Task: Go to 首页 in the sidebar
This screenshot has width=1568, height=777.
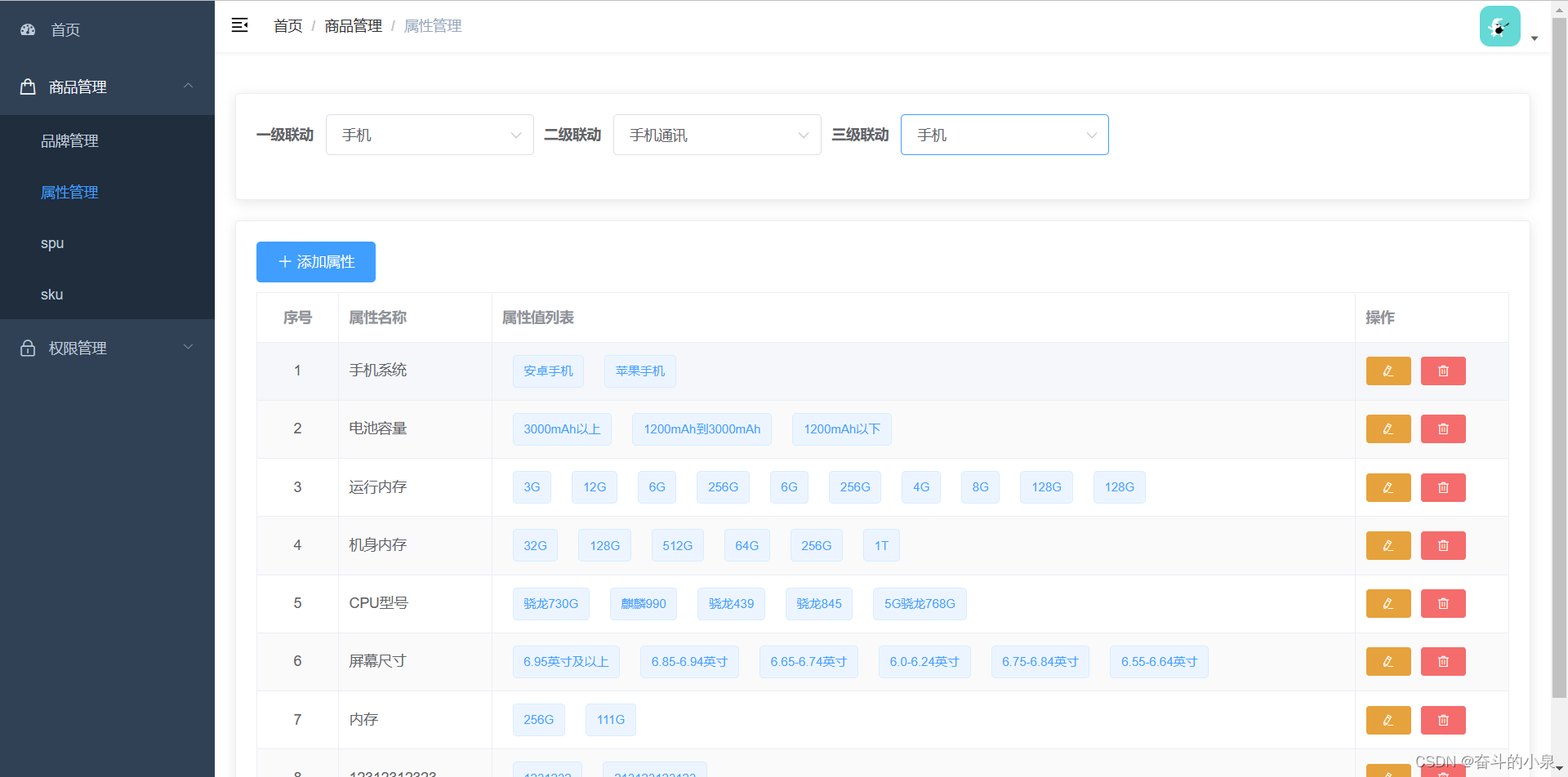Action: (x=107, y=29)
